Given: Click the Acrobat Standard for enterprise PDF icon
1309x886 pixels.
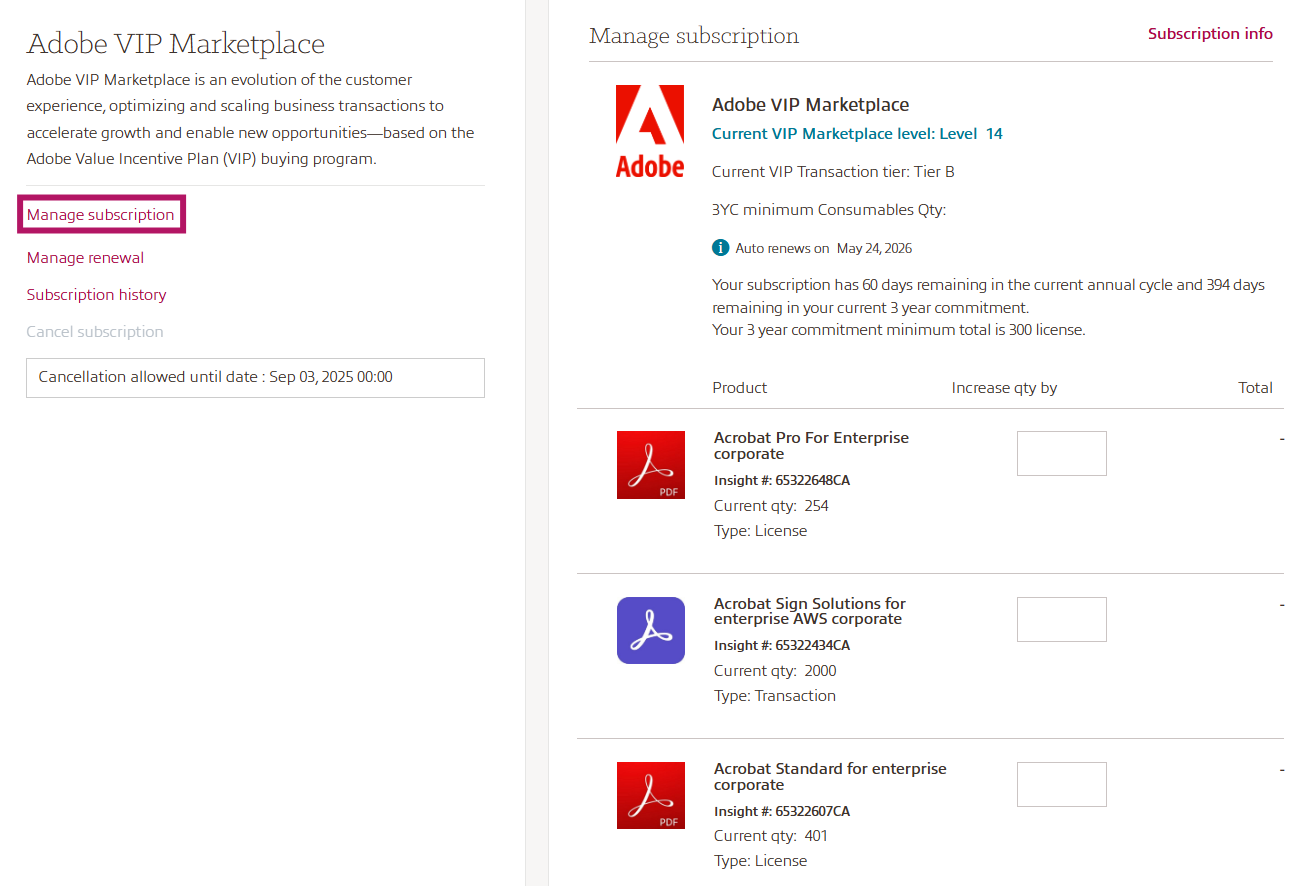Looking at the screenshot, I should 650,795.
